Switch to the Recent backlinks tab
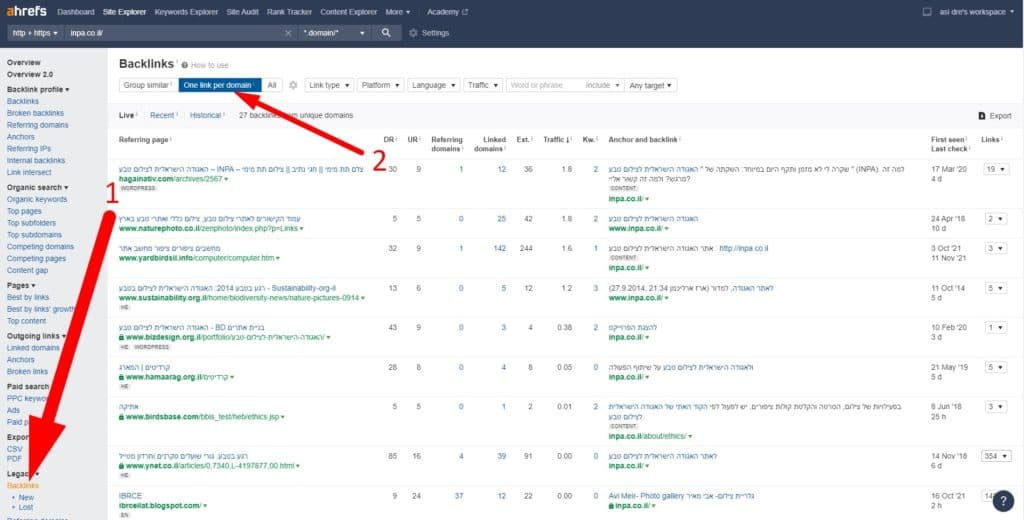This screenshot has width=1024, height=520. pos(163,115)
